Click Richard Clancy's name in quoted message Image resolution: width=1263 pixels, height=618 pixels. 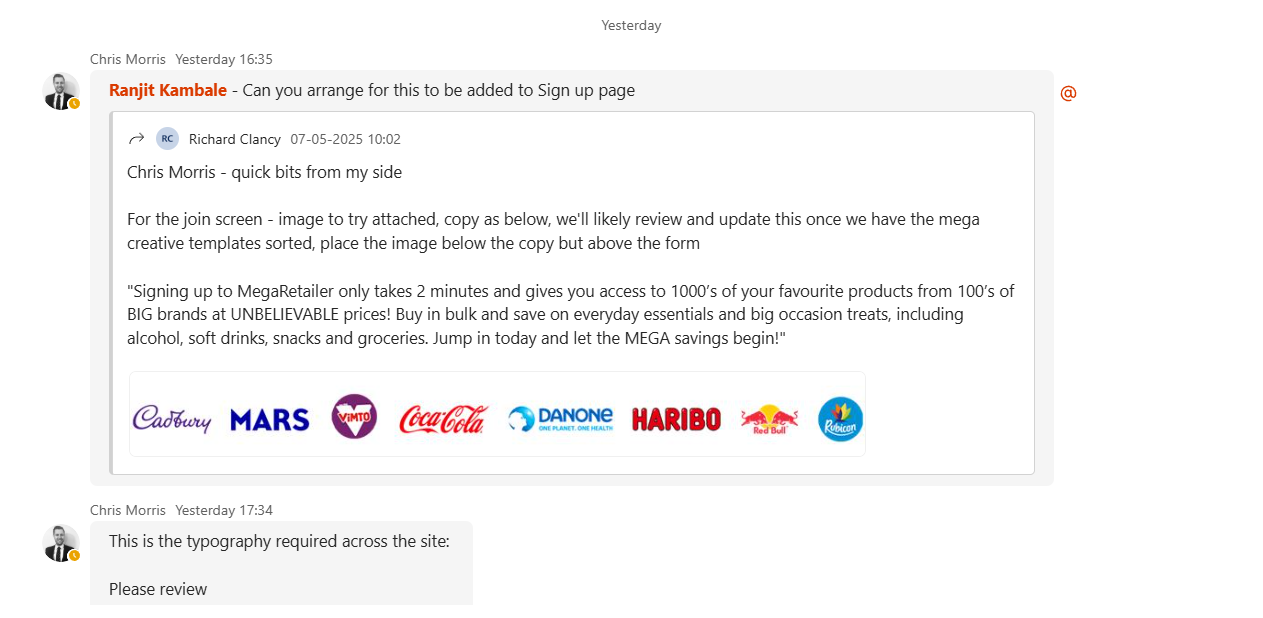pyautogui.click(x=235, y=139)
